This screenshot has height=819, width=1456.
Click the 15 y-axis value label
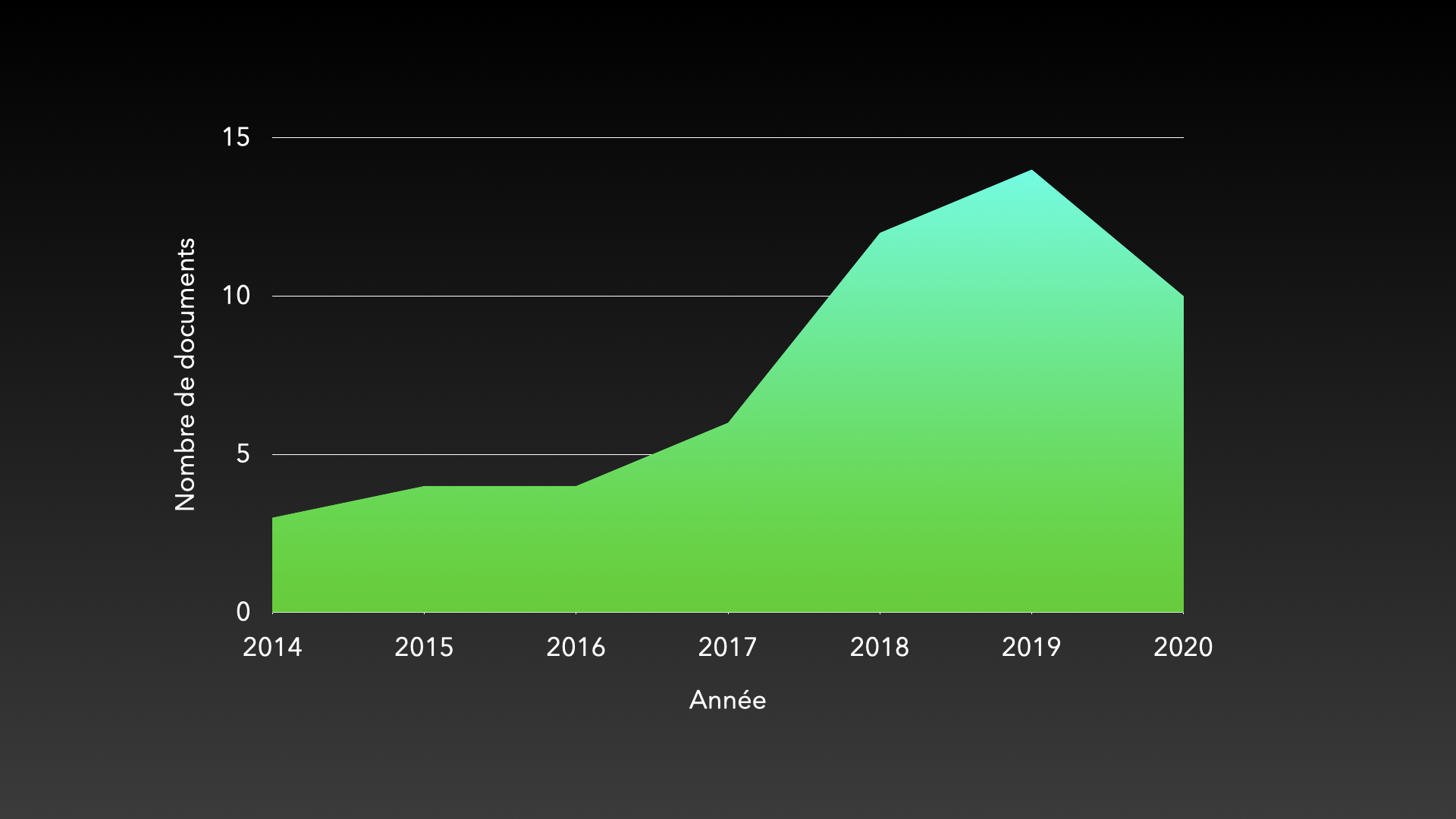pos(236,137)
